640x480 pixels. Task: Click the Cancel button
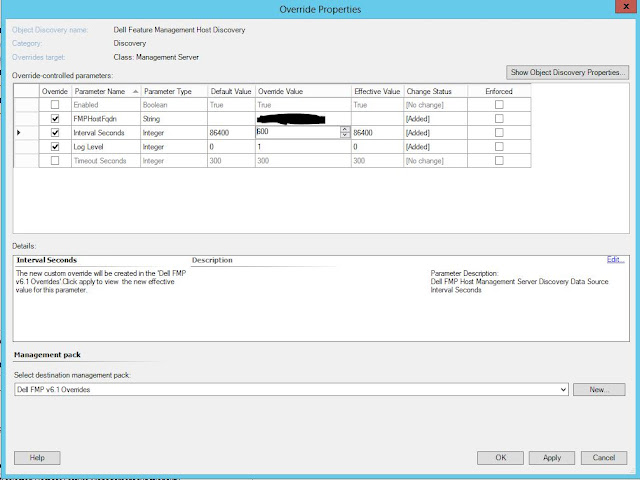[604, 458]
